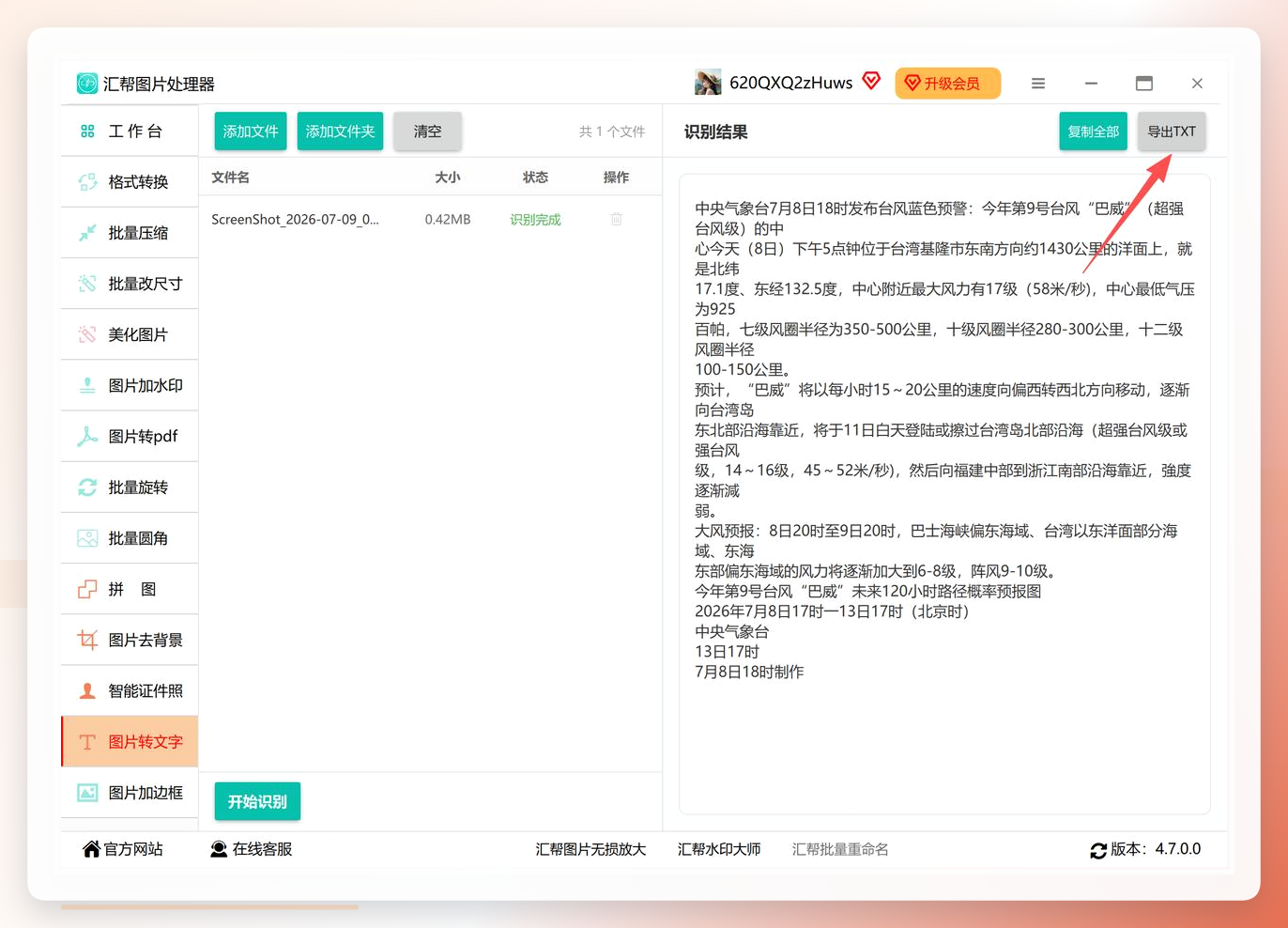Viewport: 1288px width, 928px height.
Task: Click the 图片加水印 stamp icon
Action: (87, 385)
